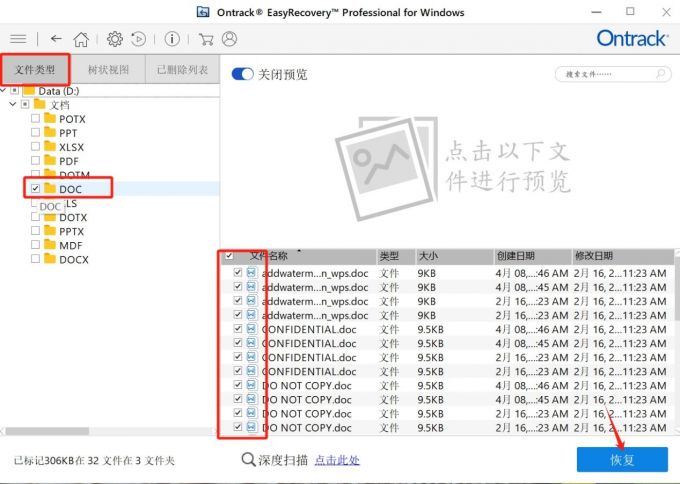
Task: Open the hamburger menu icon
Action: (x=18, y=39)
